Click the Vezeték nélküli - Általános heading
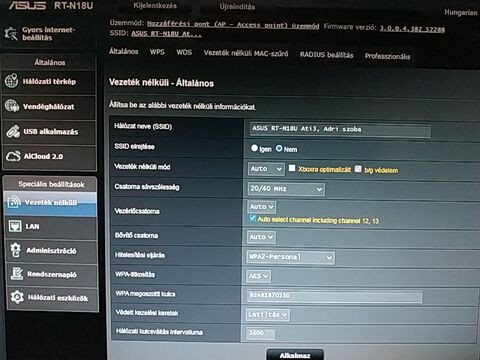480x360 pixels. click(161, 83)
